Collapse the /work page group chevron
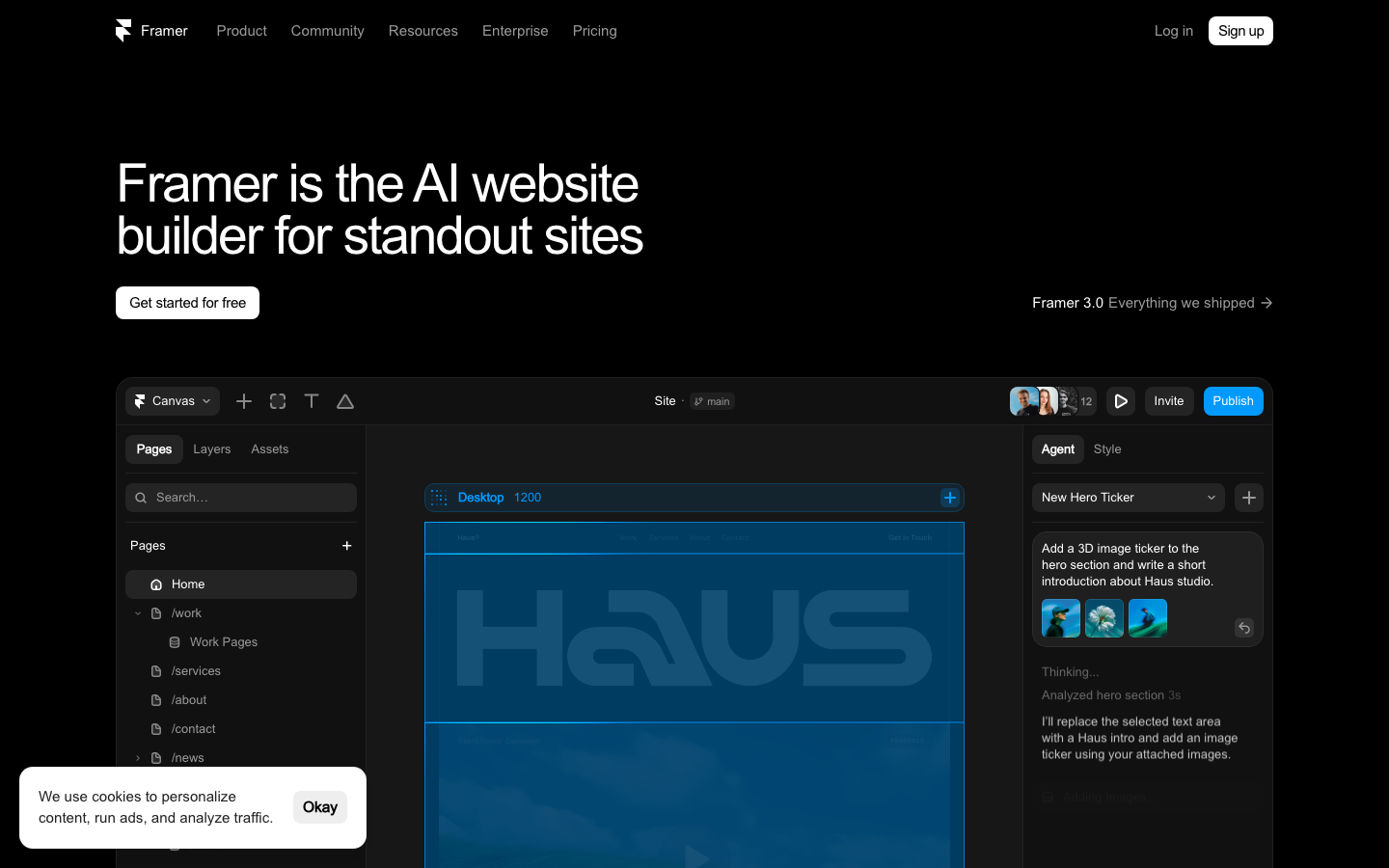This screenshot has width=1389, height=868. [x=138, y=613]
